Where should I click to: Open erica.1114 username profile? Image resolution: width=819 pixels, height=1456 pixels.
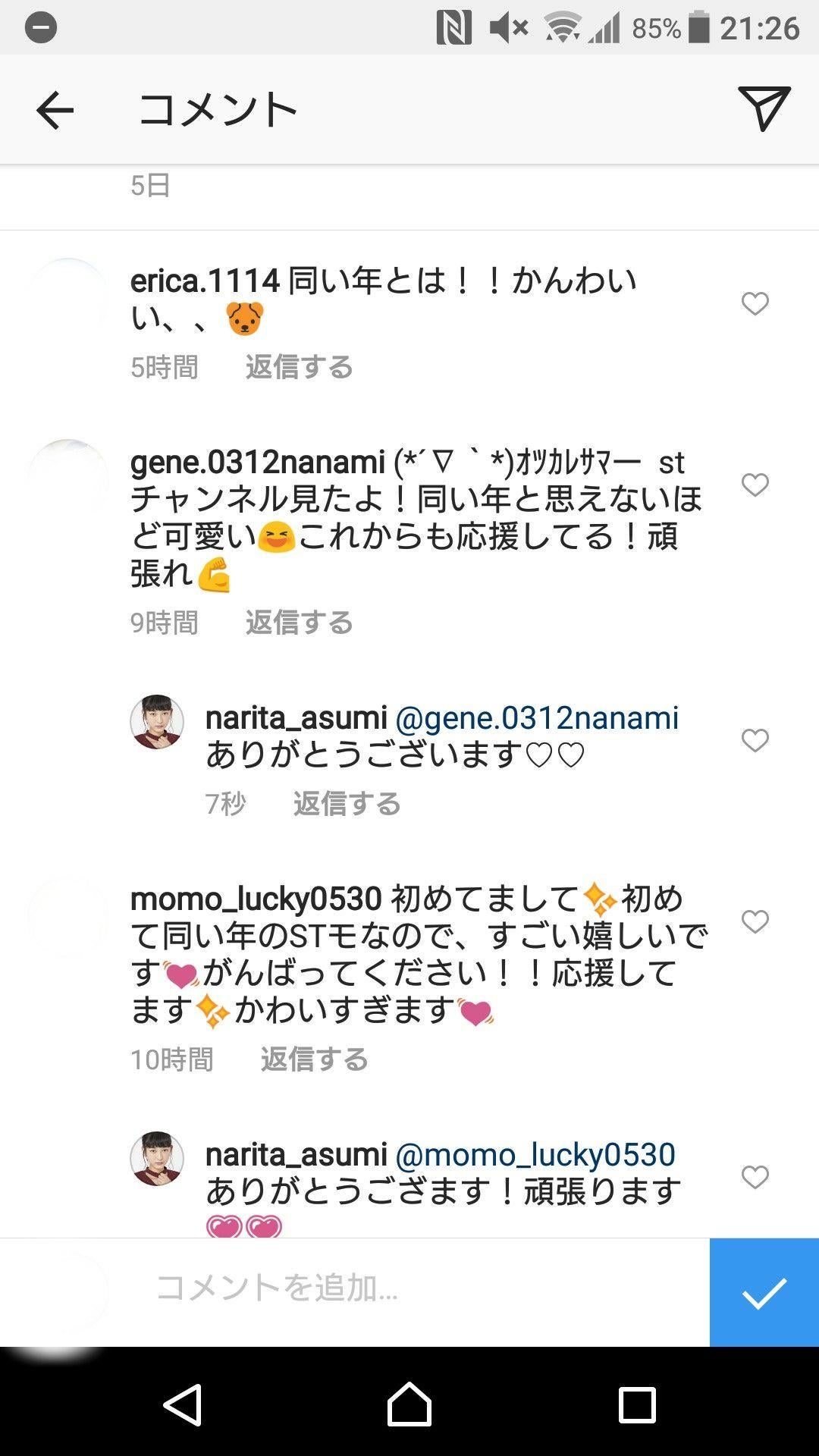[205, 281]
